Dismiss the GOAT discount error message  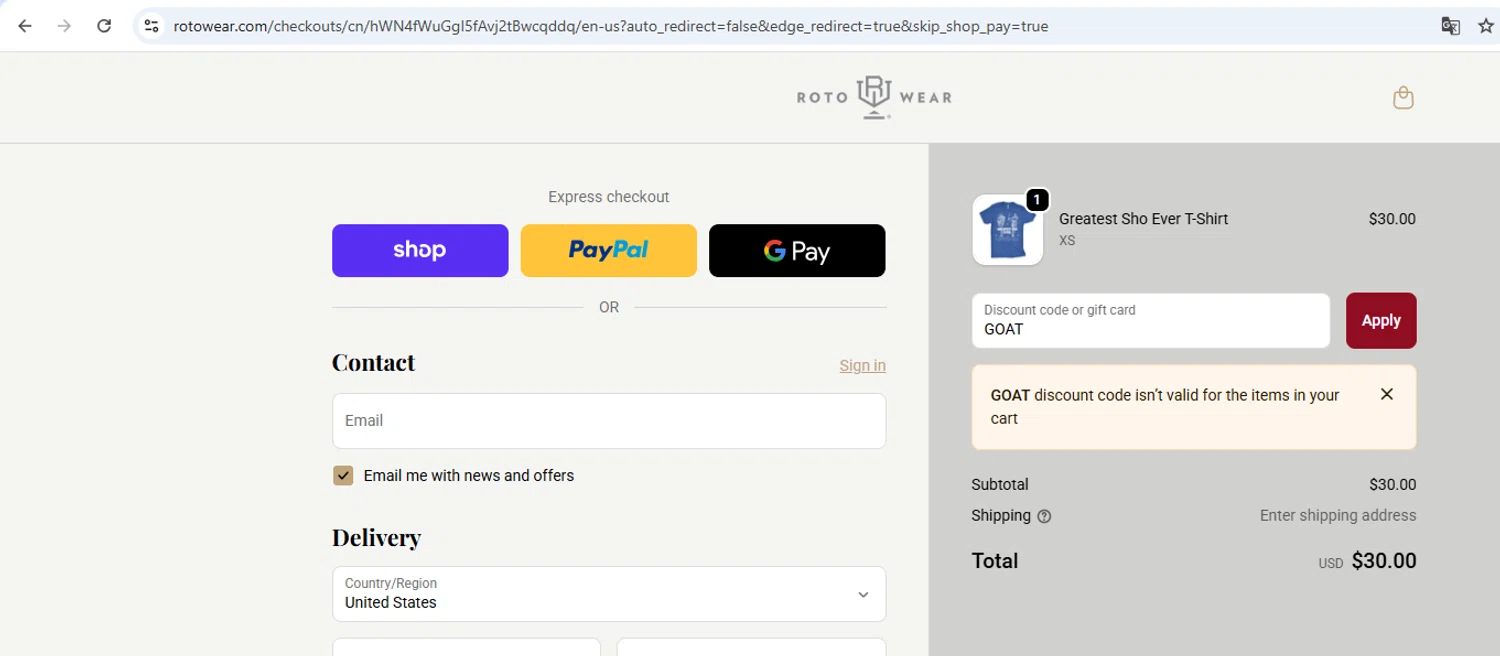pyautogui.click(x=1386, y=394)
